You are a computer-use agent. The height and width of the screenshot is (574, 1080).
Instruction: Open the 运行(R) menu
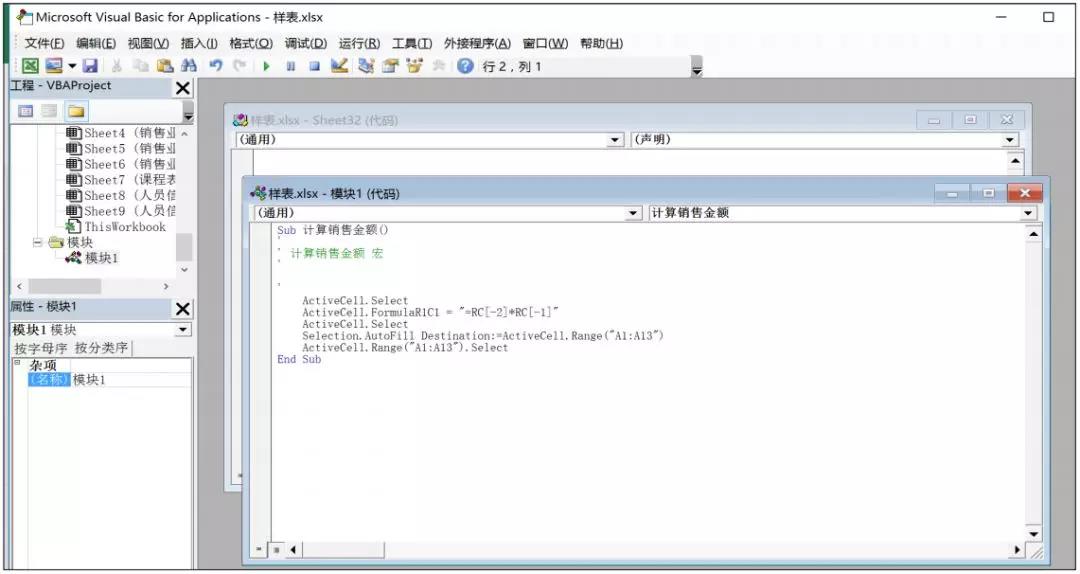(x=359, y=43)
